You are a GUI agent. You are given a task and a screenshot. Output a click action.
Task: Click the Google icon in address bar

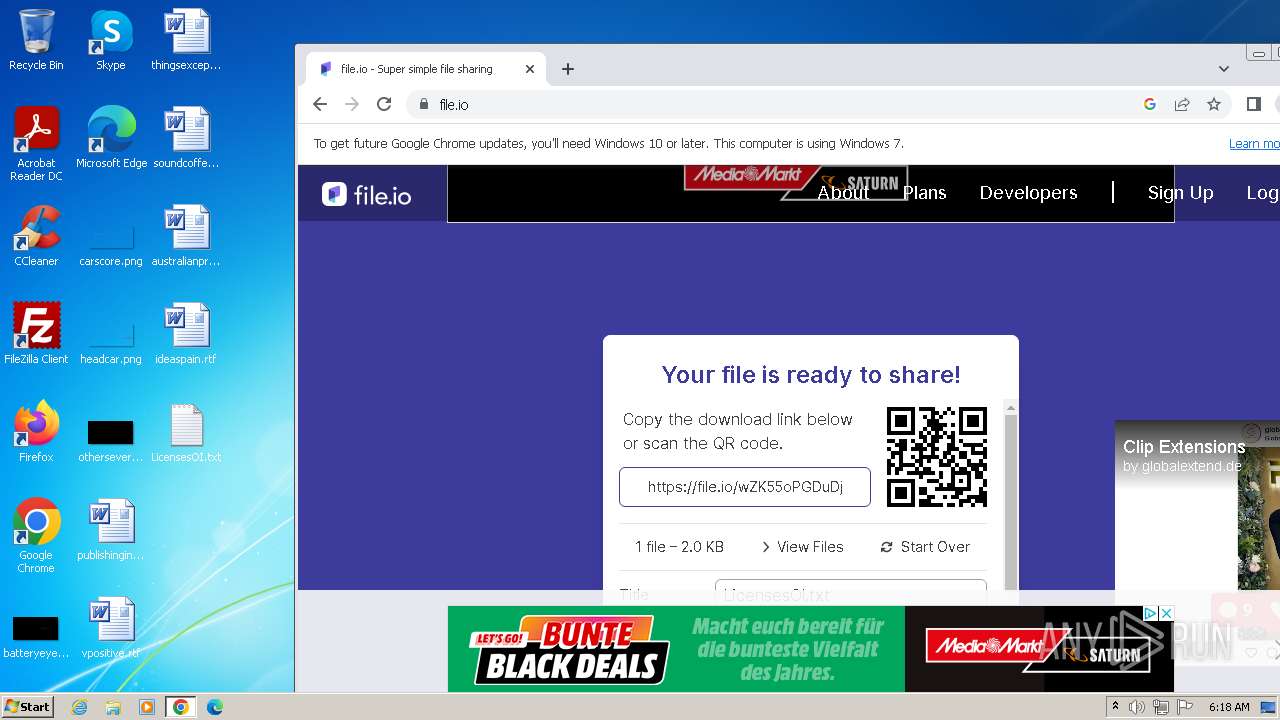tap(1150, 104)
